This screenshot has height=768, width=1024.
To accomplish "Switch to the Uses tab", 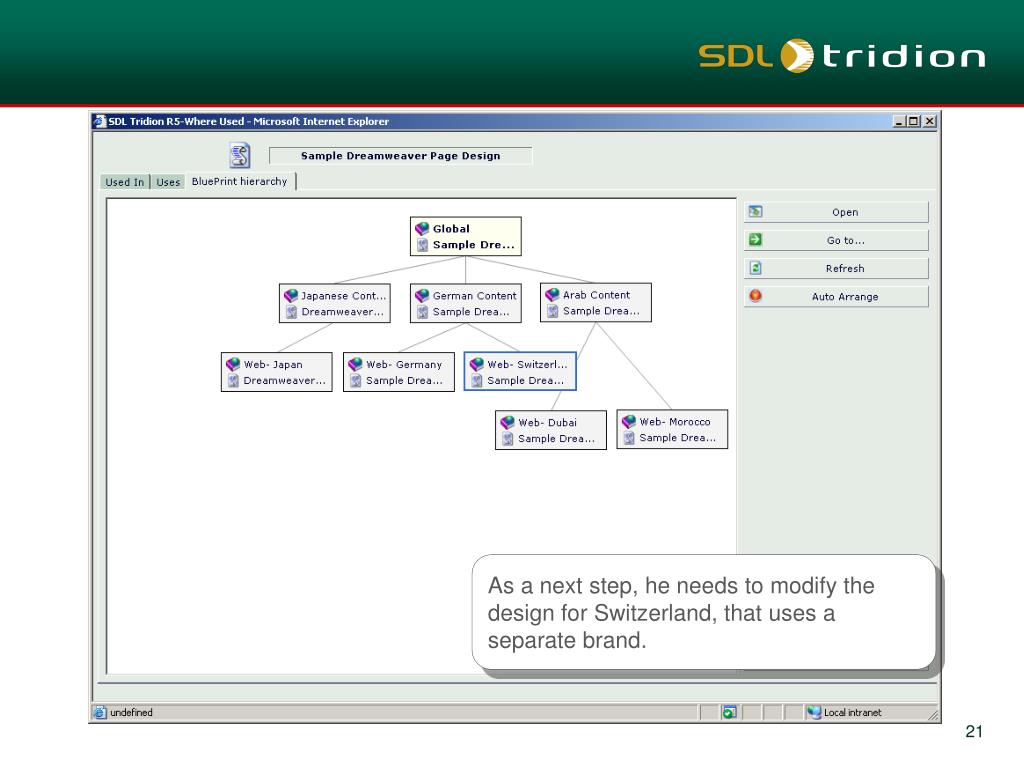I will [x=168, y=182].
